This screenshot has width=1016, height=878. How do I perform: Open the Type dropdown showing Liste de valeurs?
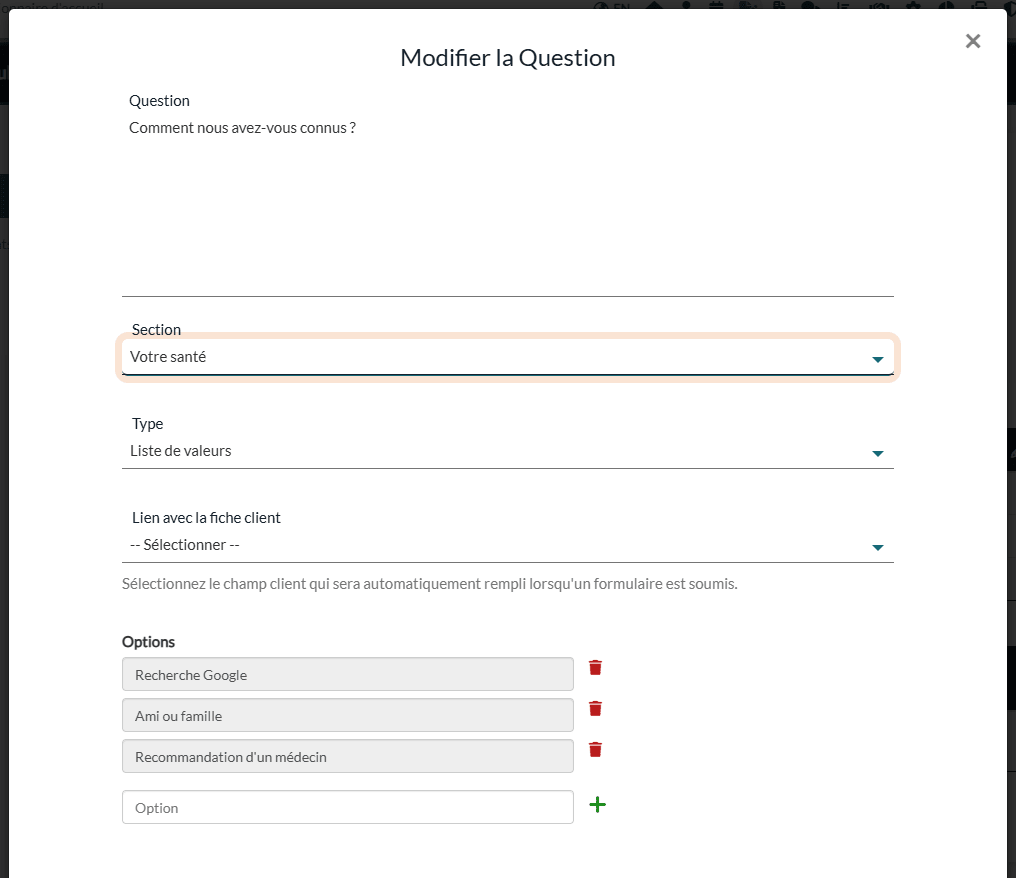pyautogui.click(x=508, y=451)
